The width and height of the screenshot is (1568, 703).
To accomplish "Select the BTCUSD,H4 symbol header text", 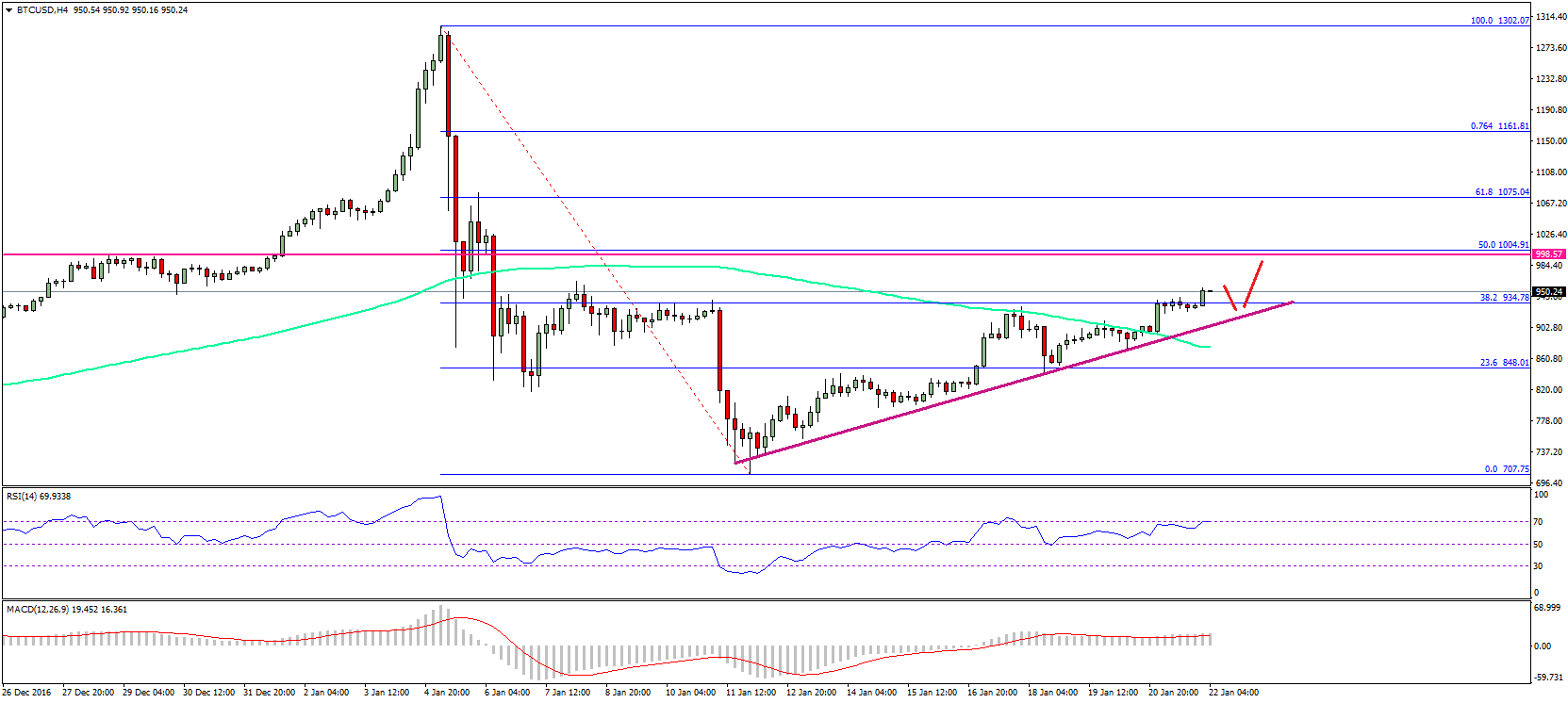I will 42,10.
